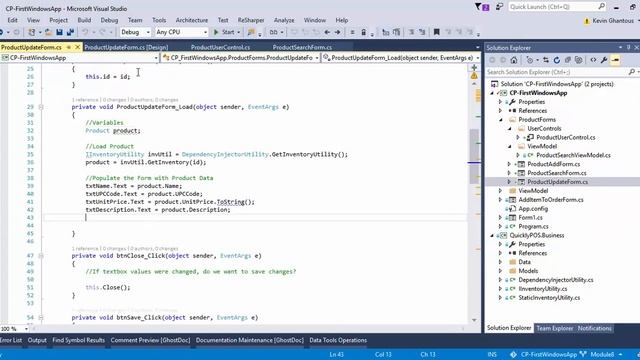Click the Home icon in Solution Explorer
640x360 pixels.
[x=514, y=60]
